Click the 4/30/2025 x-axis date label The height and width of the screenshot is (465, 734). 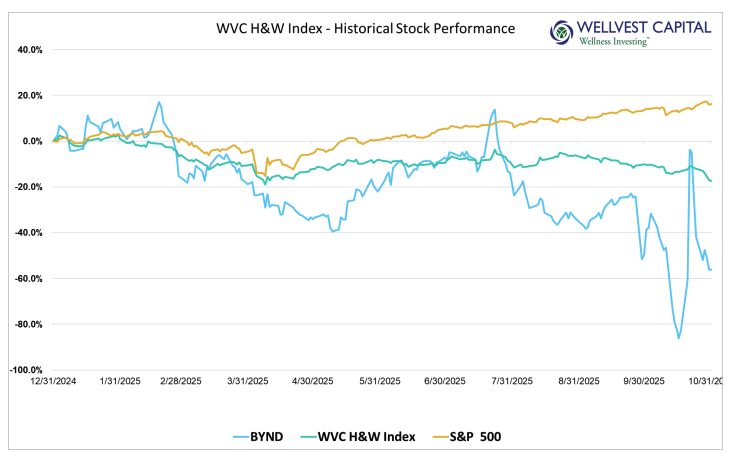(x=314, y=381)
